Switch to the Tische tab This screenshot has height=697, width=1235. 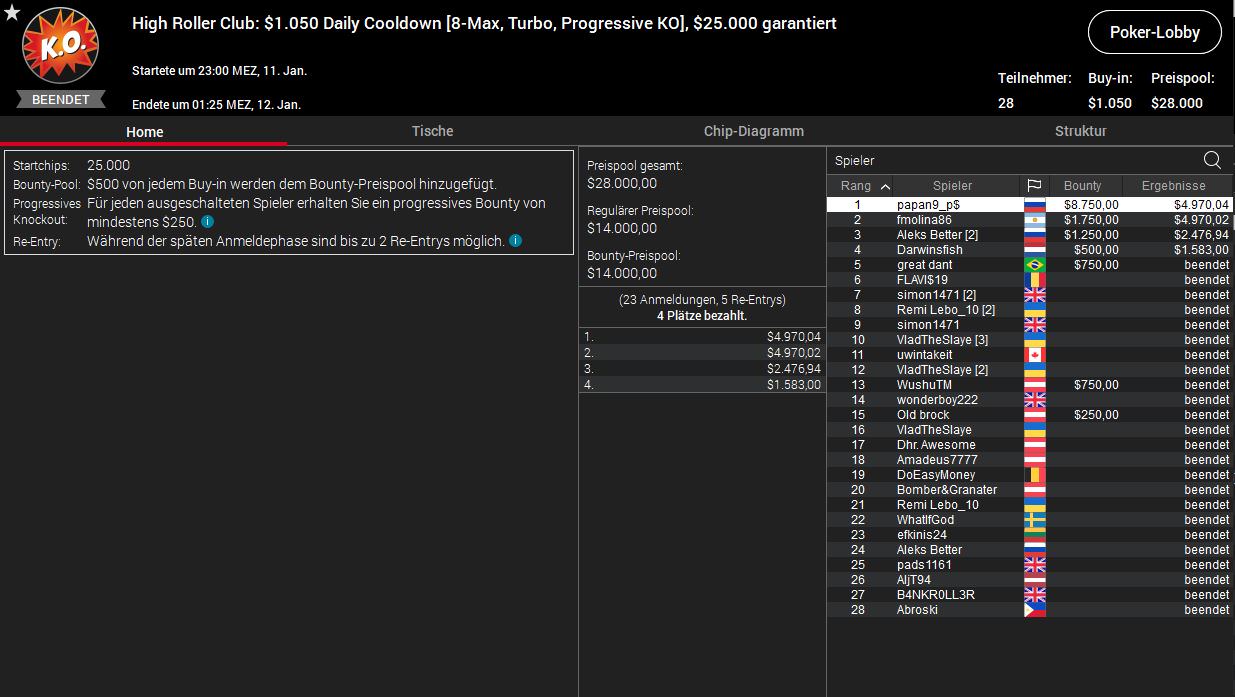[x=432, y=131]
